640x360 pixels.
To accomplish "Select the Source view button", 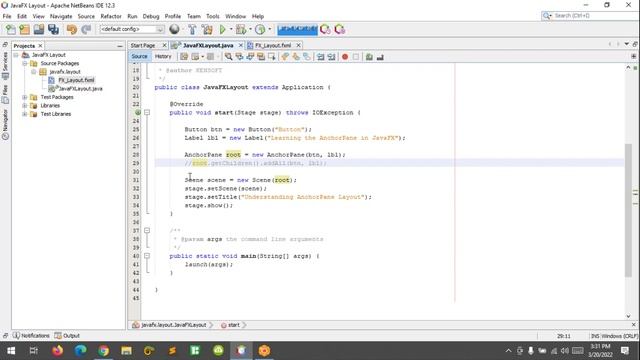I will (x=139, y=56).
